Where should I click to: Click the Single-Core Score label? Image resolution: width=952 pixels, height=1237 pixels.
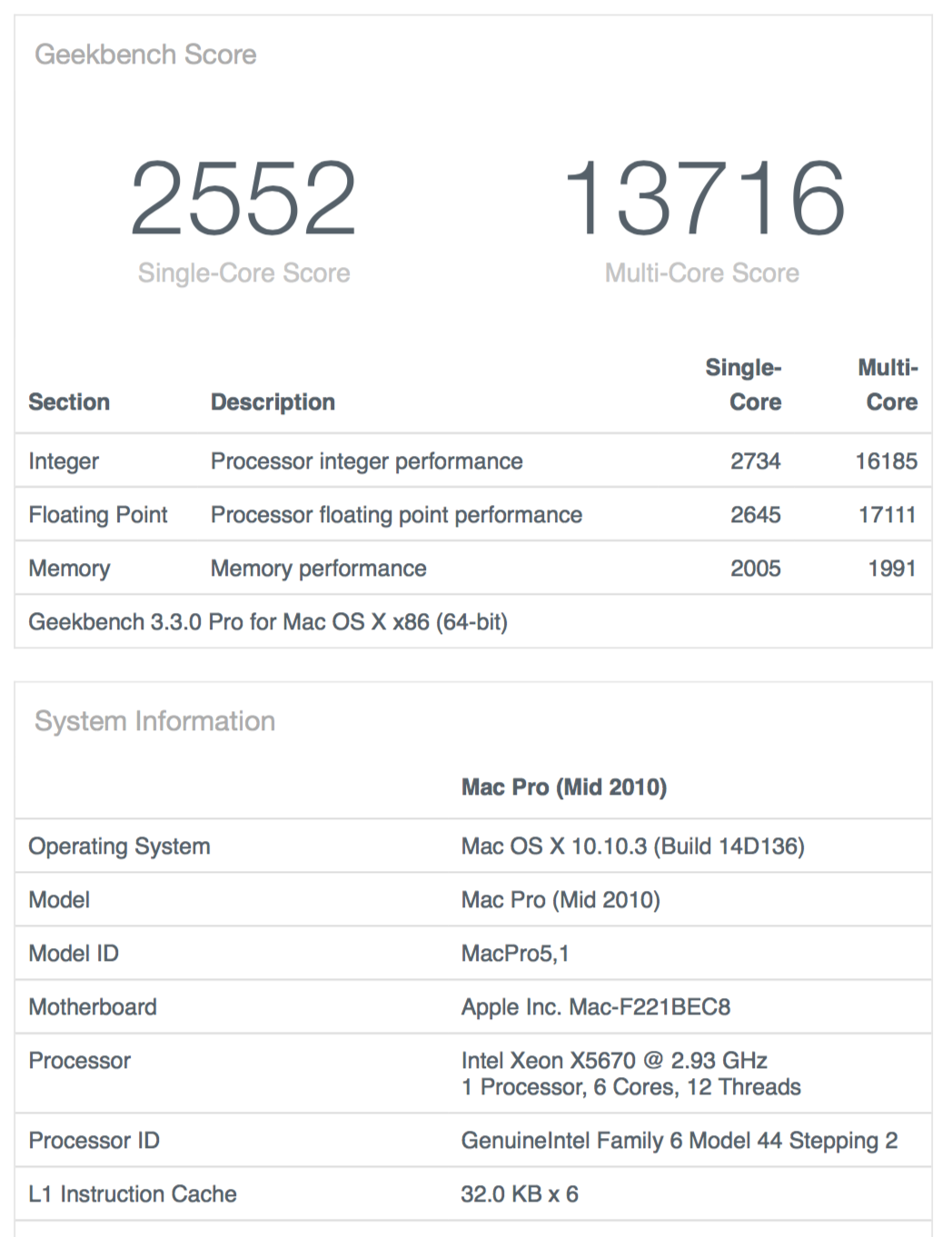[x=243, y=273]
